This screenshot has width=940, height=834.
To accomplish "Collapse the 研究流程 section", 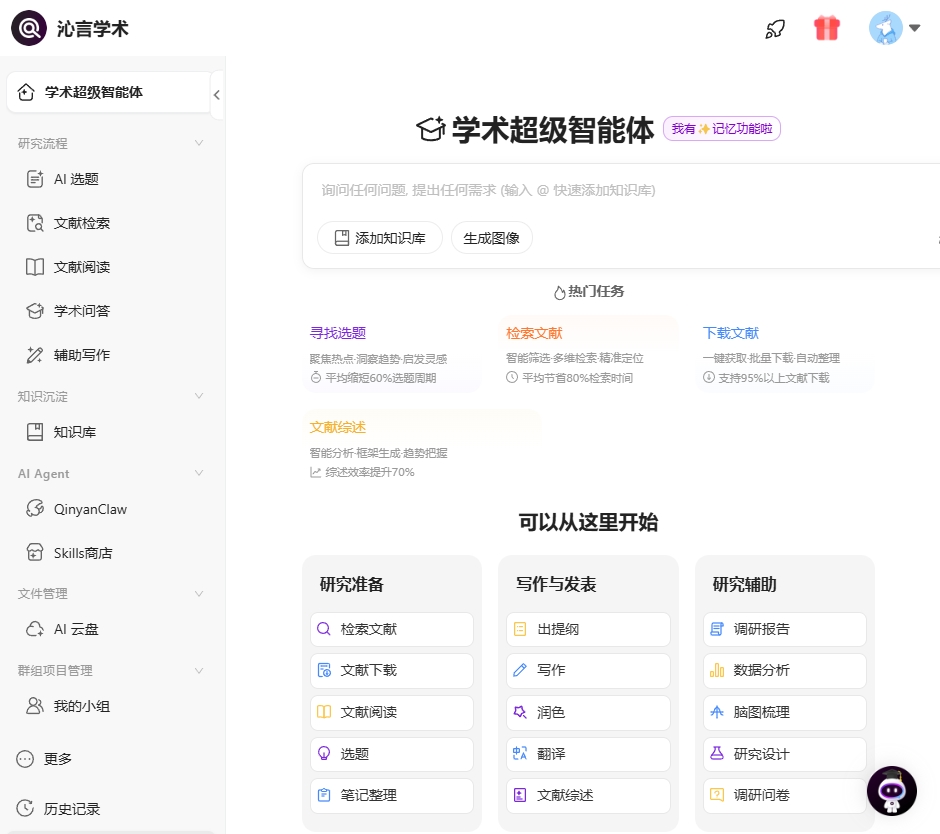I will pyautogui.click(x=199, y=143).
